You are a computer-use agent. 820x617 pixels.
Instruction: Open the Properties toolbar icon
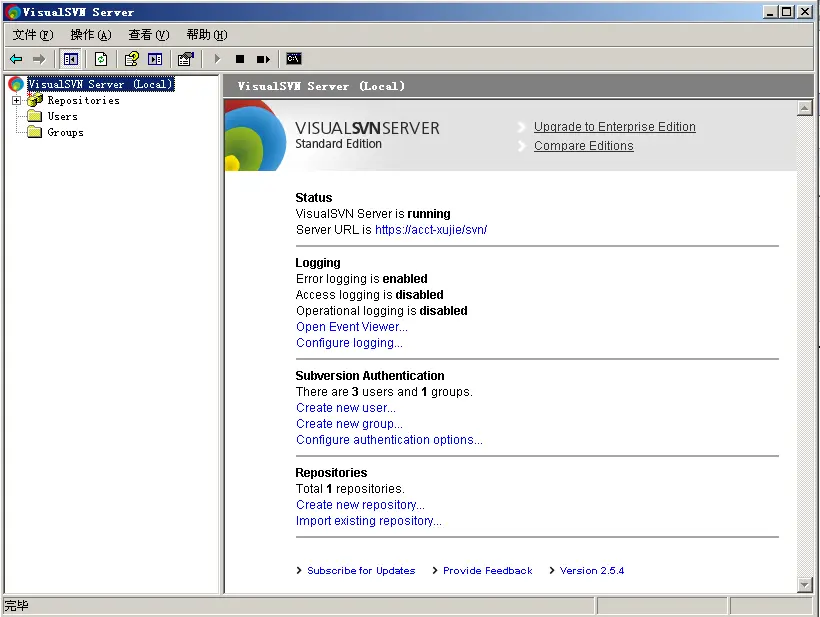pyautogui.click(x=186, y=59)
